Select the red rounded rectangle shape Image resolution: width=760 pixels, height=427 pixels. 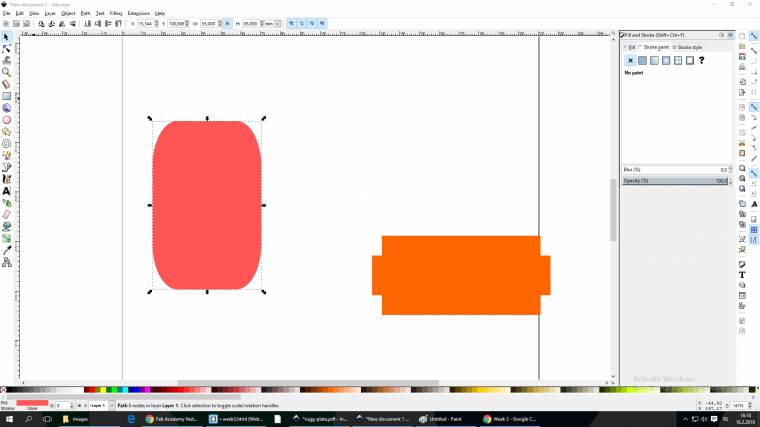207,206
